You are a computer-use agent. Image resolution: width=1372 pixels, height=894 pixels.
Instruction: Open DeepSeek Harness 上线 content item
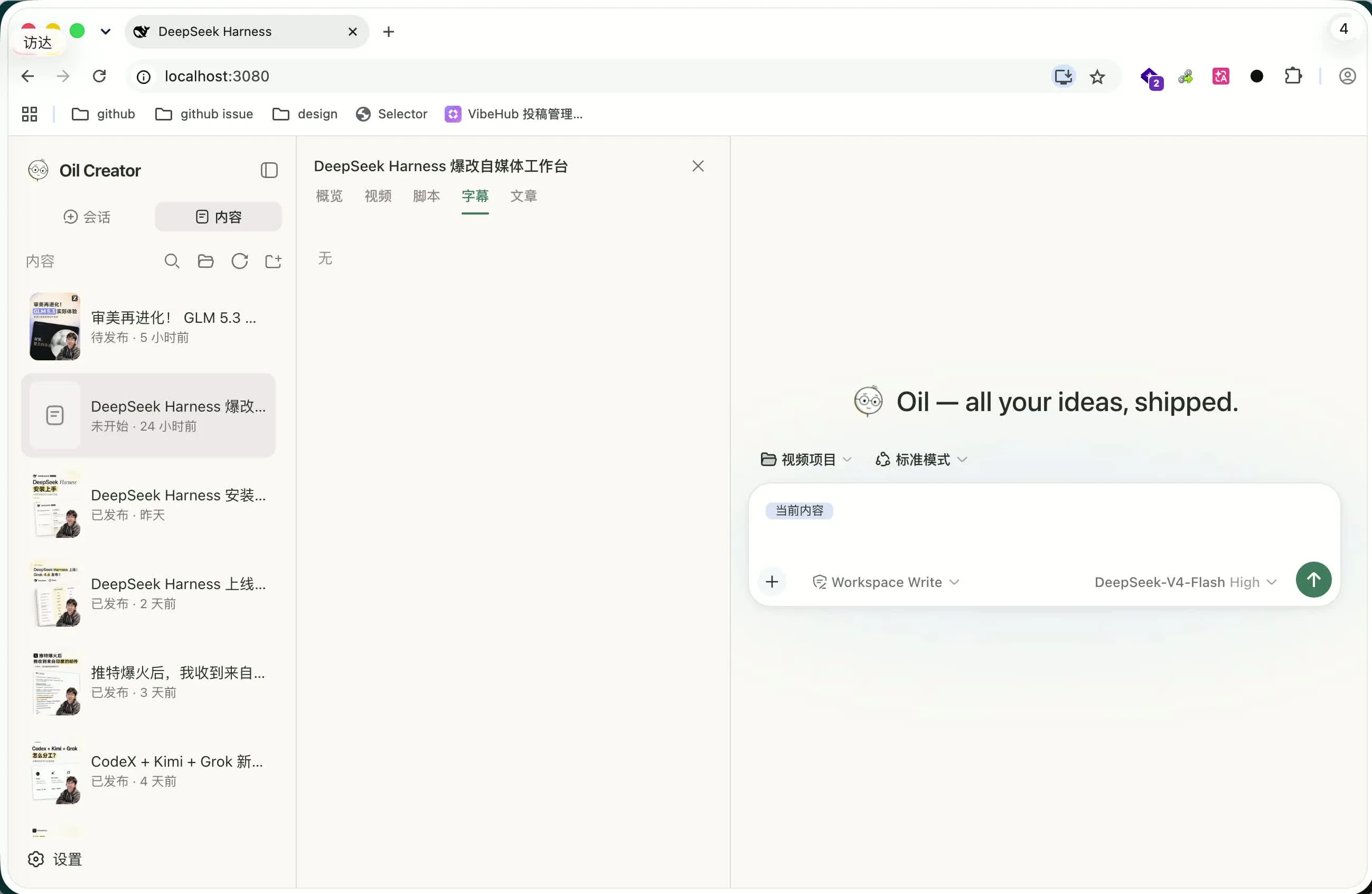point(149,593)
